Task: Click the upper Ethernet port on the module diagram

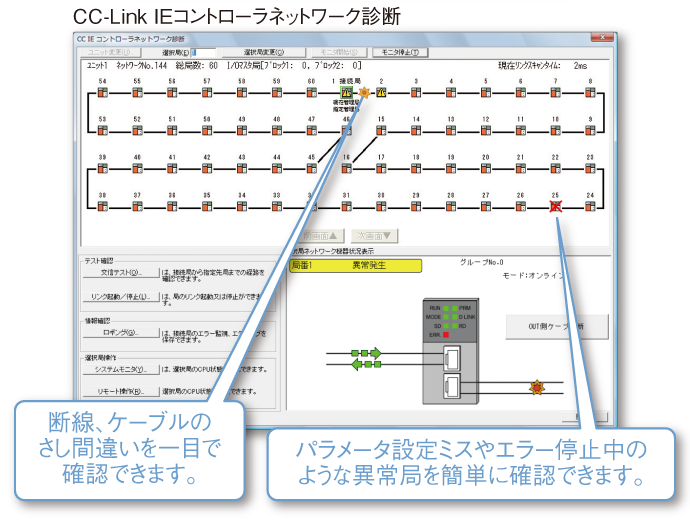Action: [453, 355]
